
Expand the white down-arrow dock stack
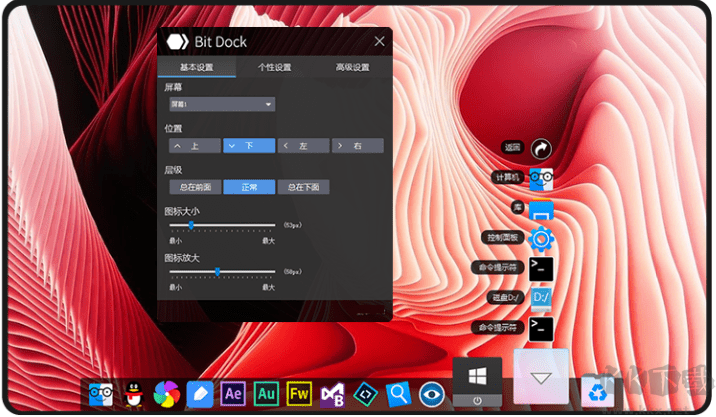click(541, 378)
